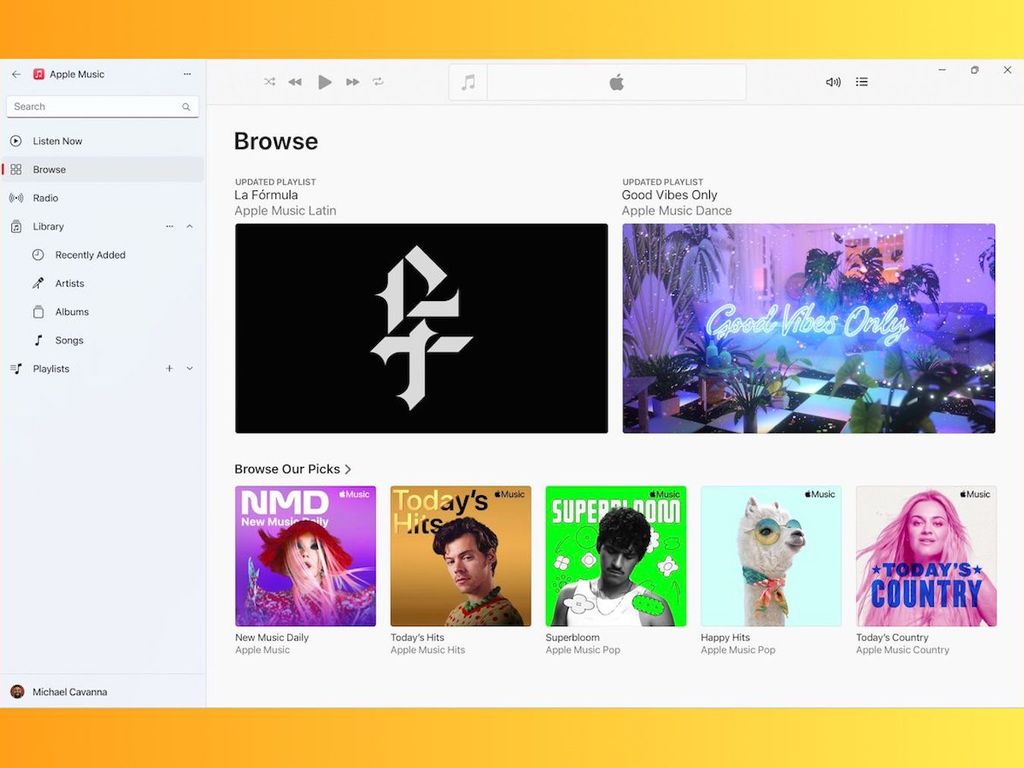The width and height of the screenshot is (1024, 768).
Task: Minimize the Apple Music window
Action: coord(942,70)
